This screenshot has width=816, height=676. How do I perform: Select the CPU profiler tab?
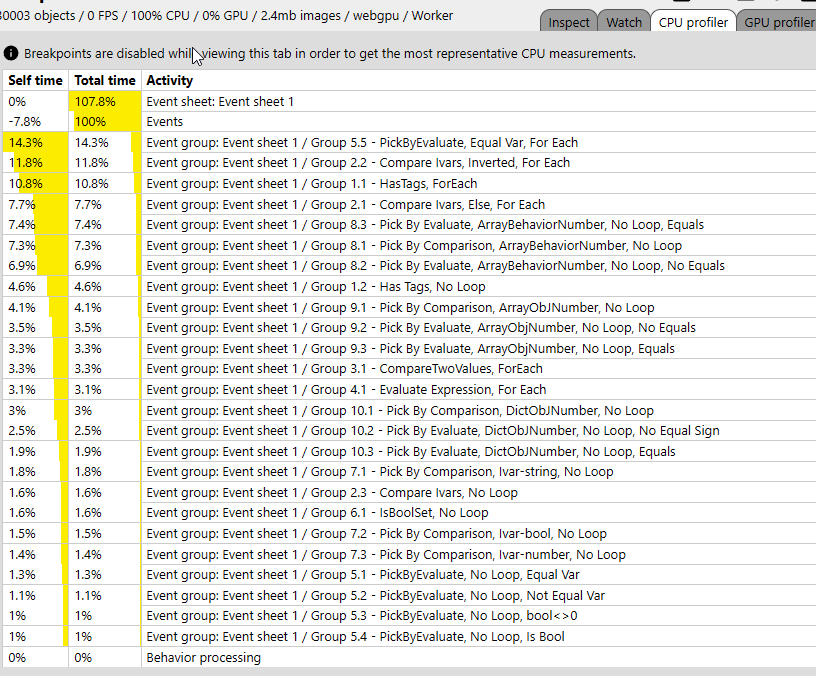click(693, 22)
